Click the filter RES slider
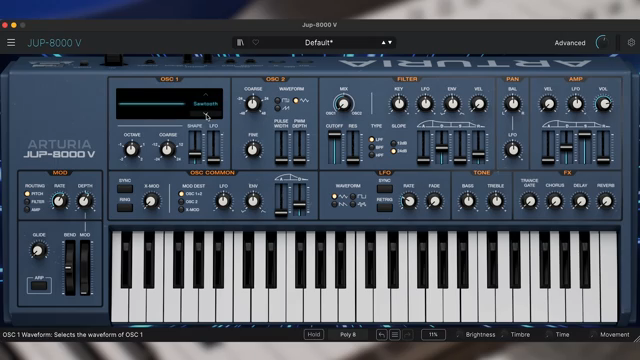 tap(353, 147)
